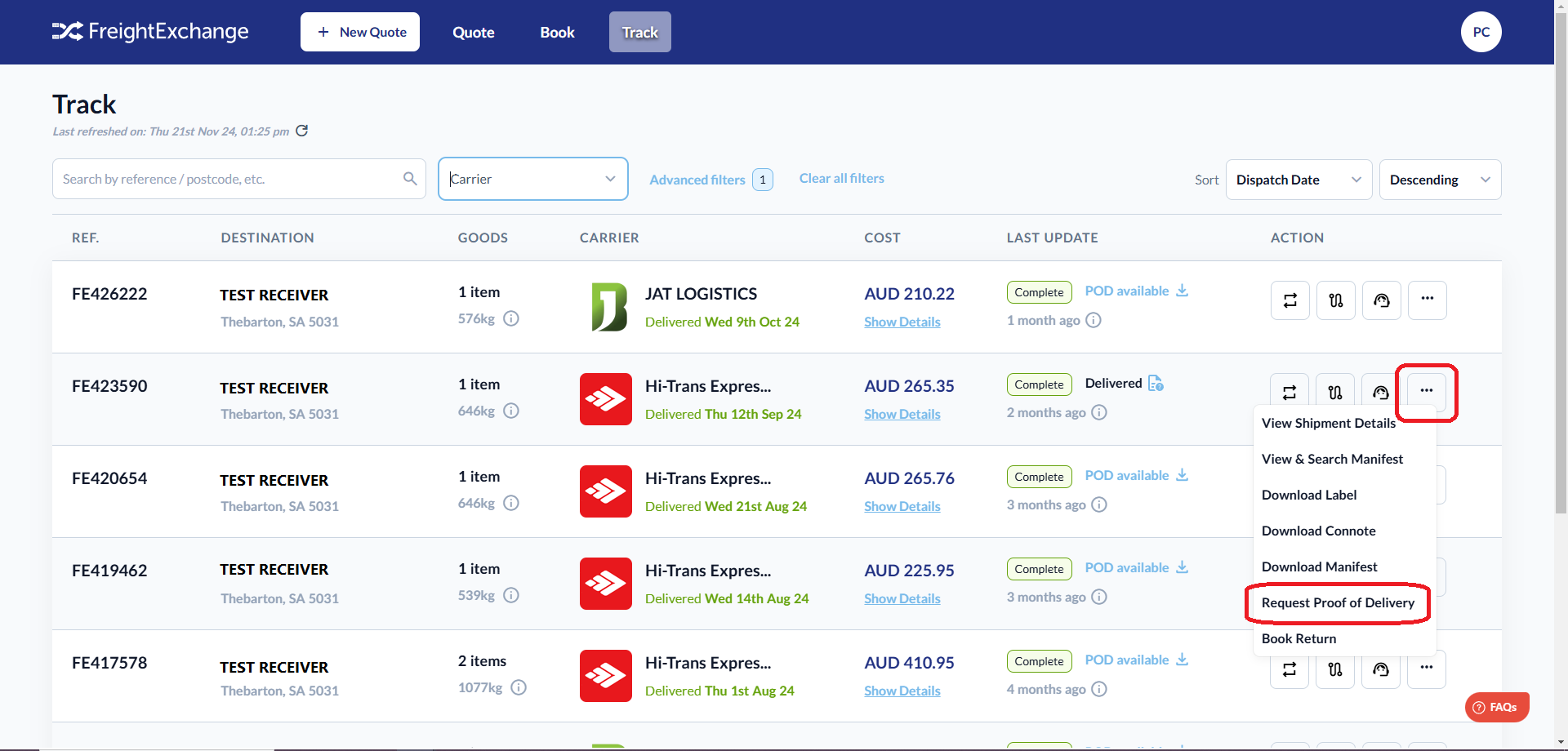1568x751 pixels.
Task: Open the more-actions menu for FE426222
Action: [1427, 300]
